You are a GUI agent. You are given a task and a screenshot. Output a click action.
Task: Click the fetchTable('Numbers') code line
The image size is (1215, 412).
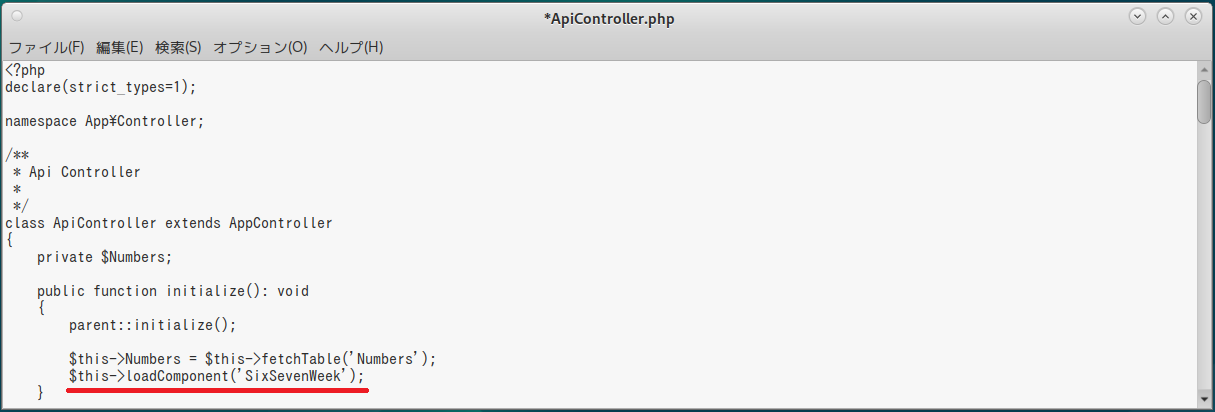[252, 359]
